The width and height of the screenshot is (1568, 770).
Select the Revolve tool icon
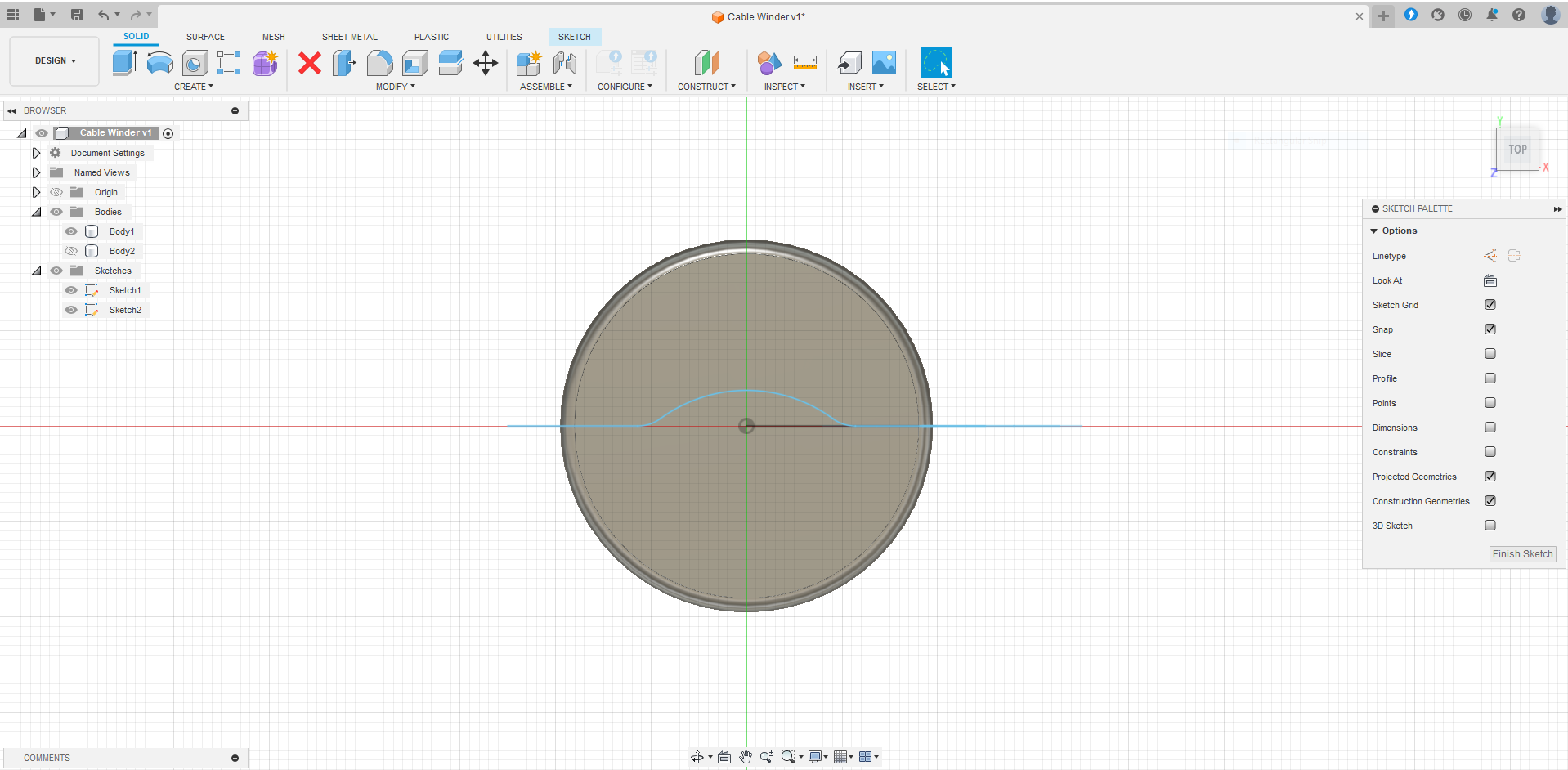pos(160,63)
